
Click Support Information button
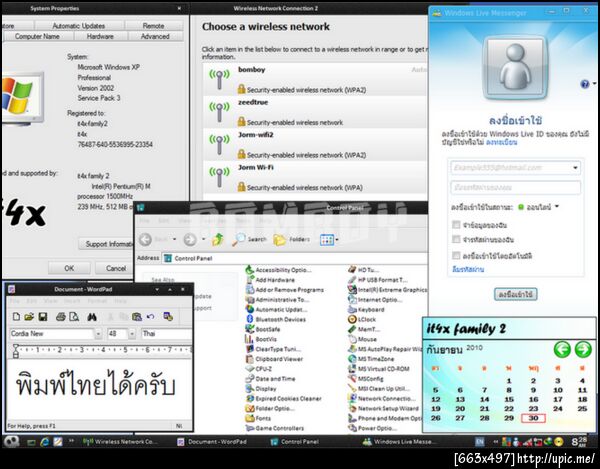106,244
